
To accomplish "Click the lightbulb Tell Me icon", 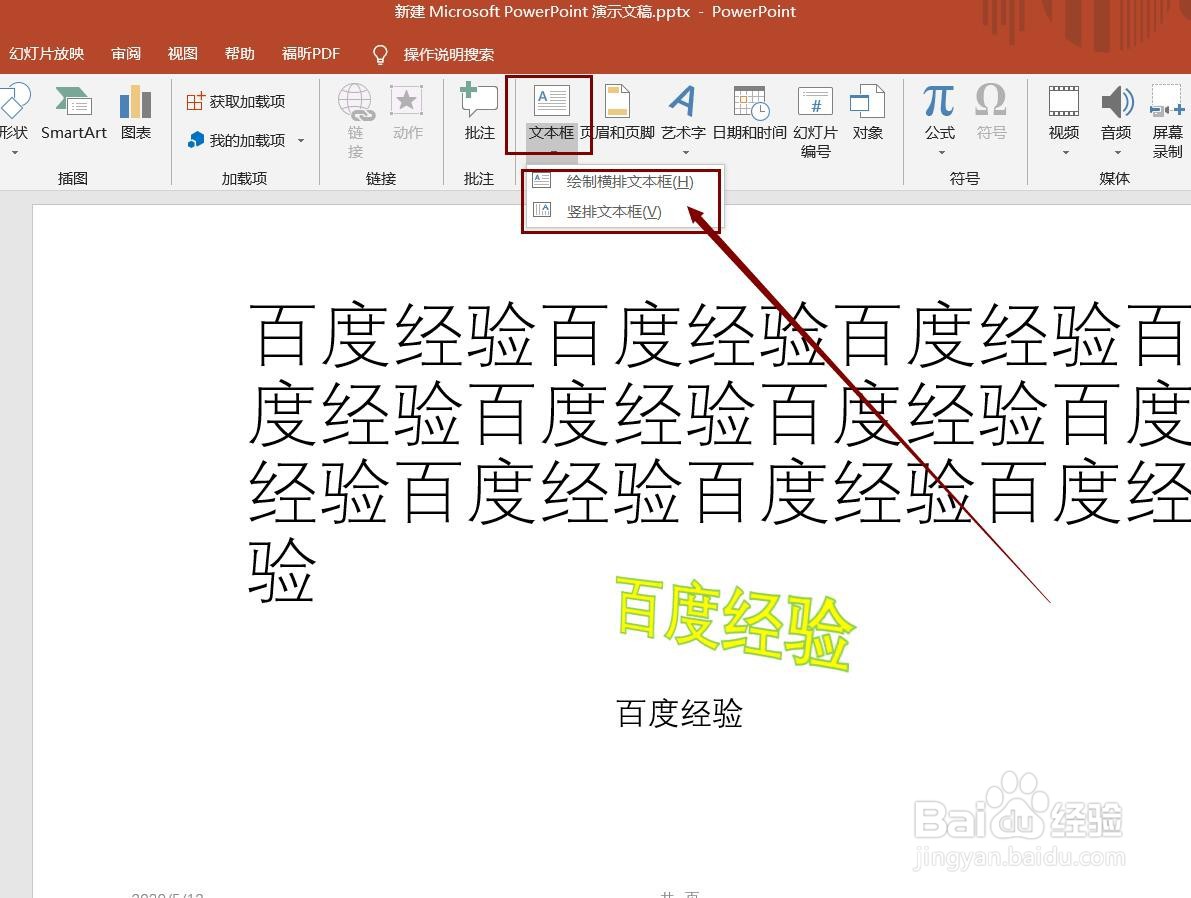I will click(380, 55).
